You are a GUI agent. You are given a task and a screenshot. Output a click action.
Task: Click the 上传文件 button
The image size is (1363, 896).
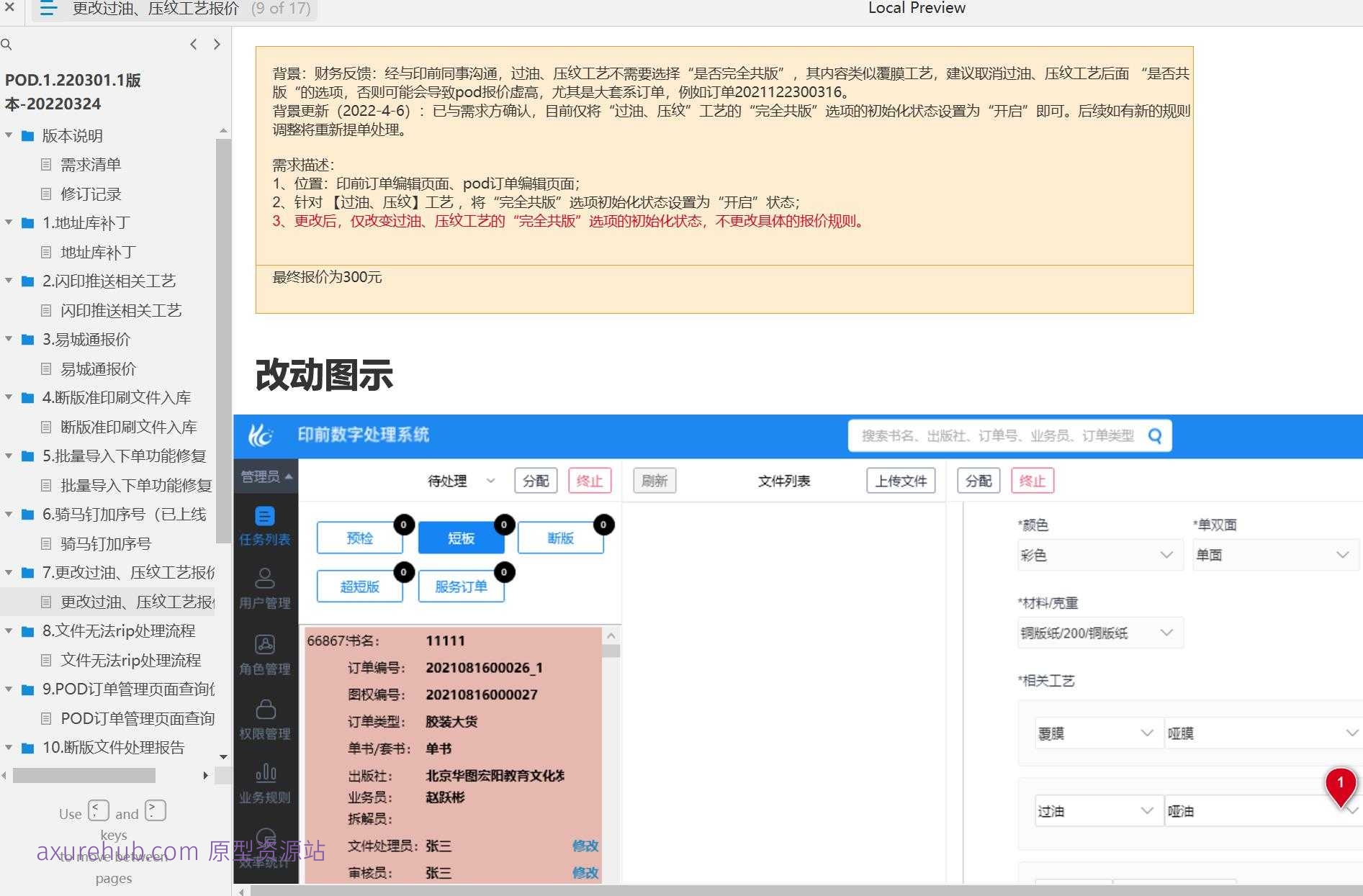click(x=901, y=481)
